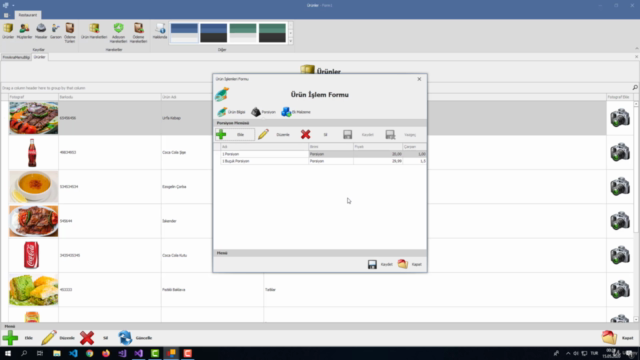Screen dimensions: 640x360
Task: Switch to the Porsiyon section in the form
Action: pos(263,112)
